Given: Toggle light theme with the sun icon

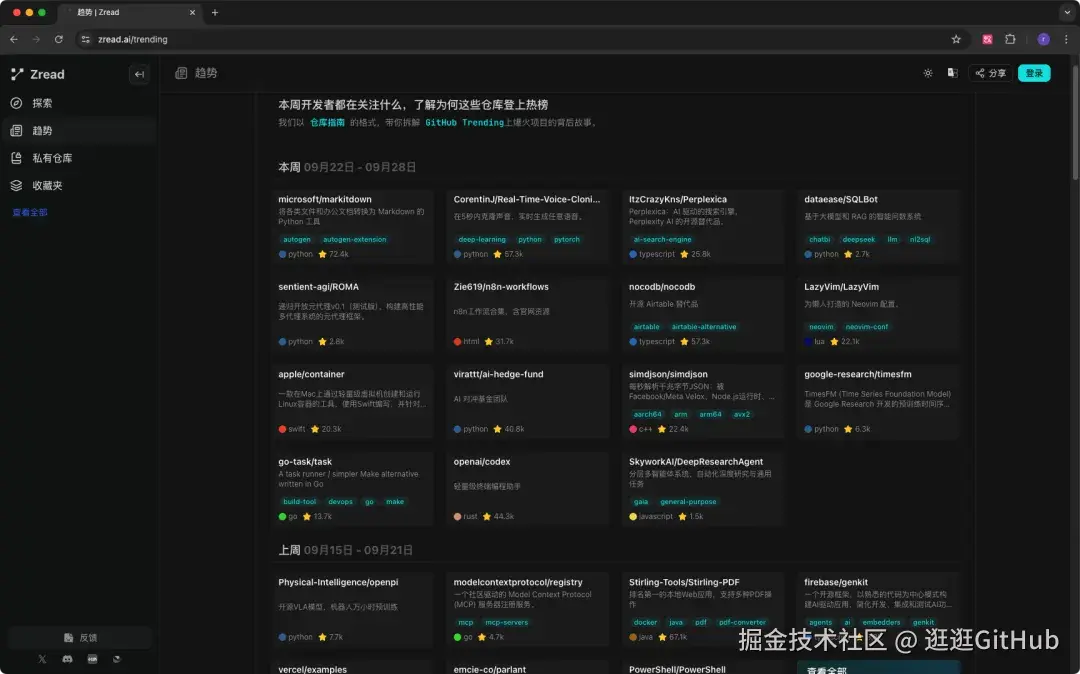Looking at the screenshot, I should [x=928, y=73].
